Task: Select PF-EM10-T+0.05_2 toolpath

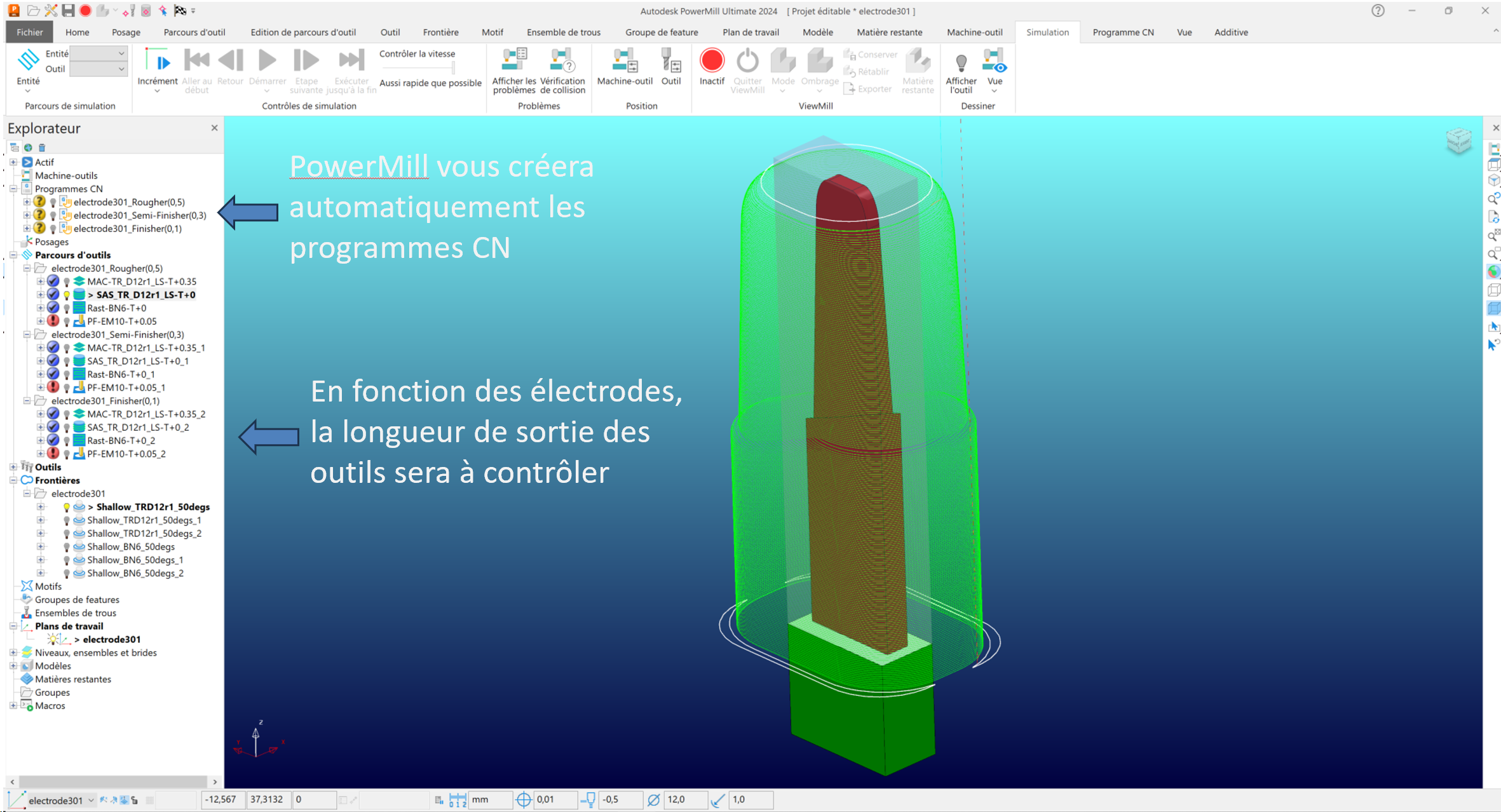Action: pyautogui.click(x=126, y=454)
